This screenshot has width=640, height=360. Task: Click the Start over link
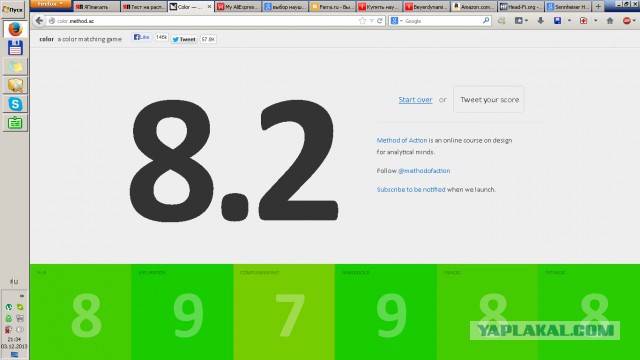[415, 100]
